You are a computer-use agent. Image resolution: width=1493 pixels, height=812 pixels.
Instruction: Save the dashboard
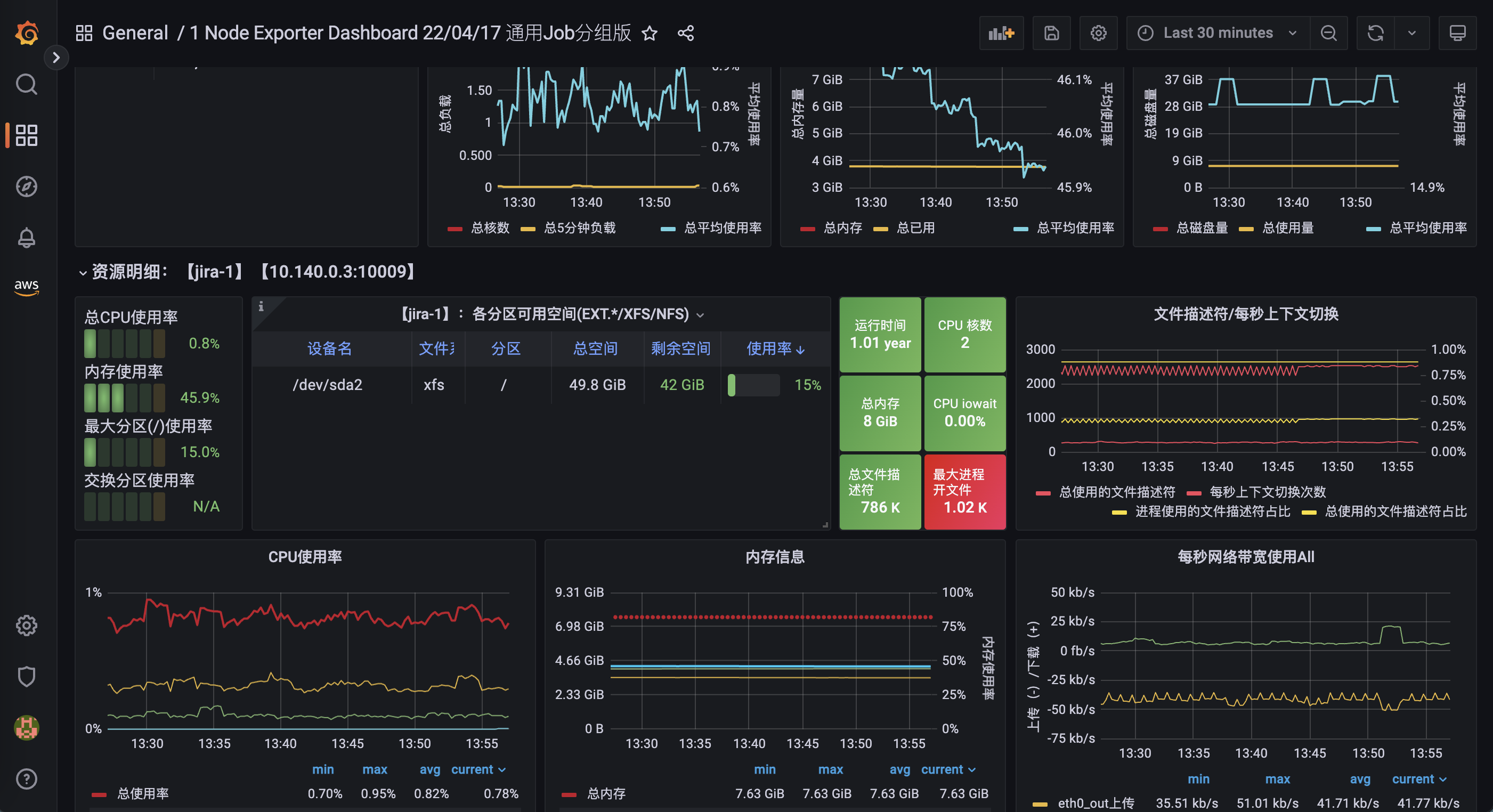click(x=1051, y=33)
